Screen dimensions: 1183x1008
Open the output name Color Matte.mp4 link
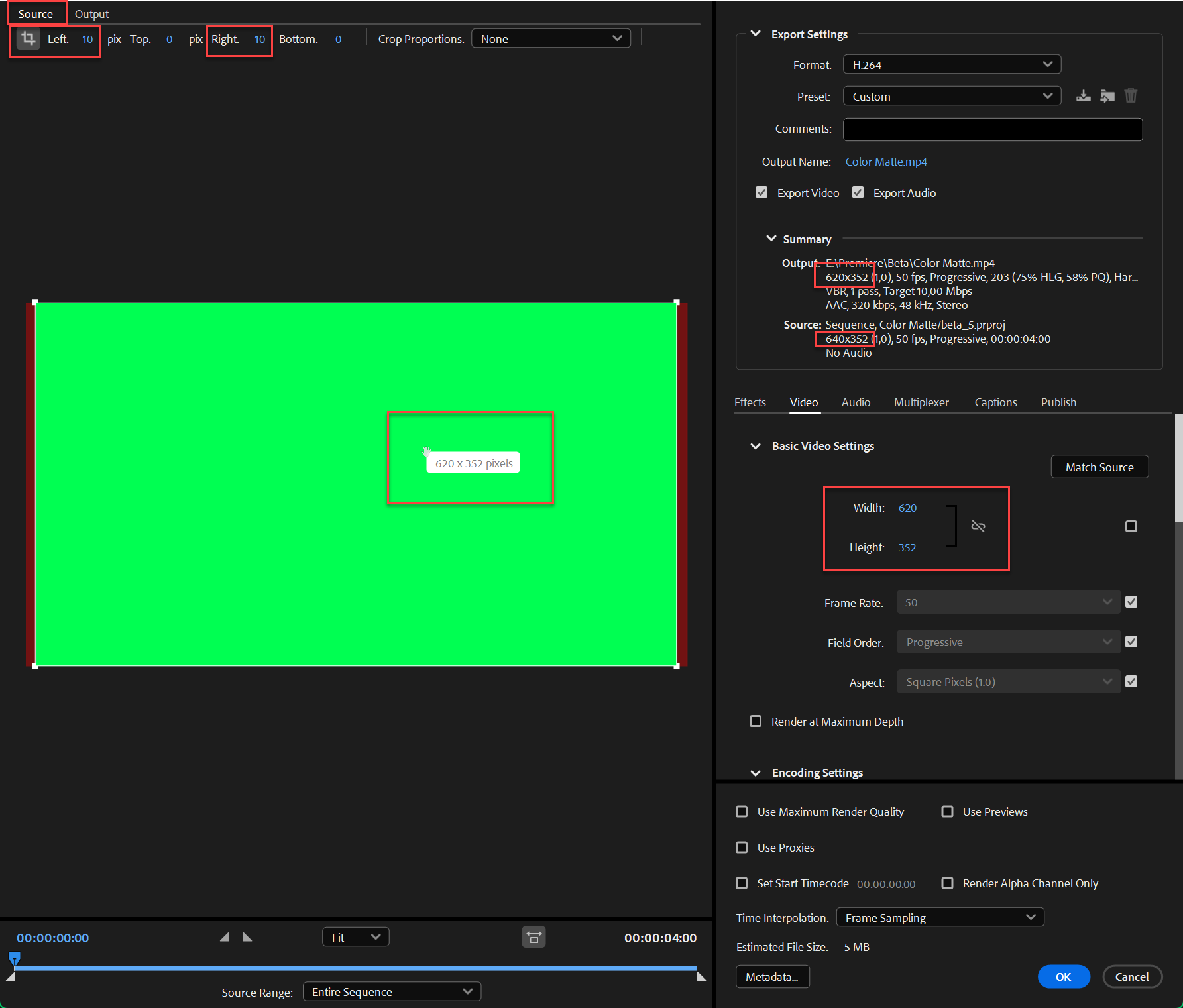click(886, 161)
